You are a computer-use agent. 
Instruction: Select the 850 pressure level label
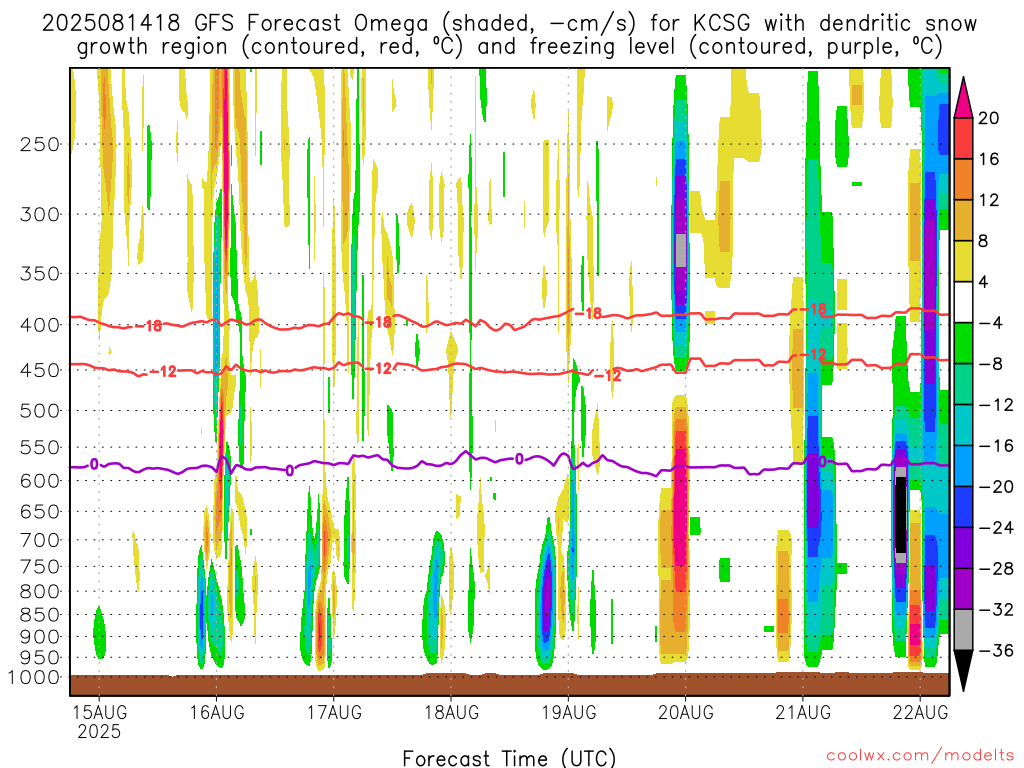coord(40,615)
